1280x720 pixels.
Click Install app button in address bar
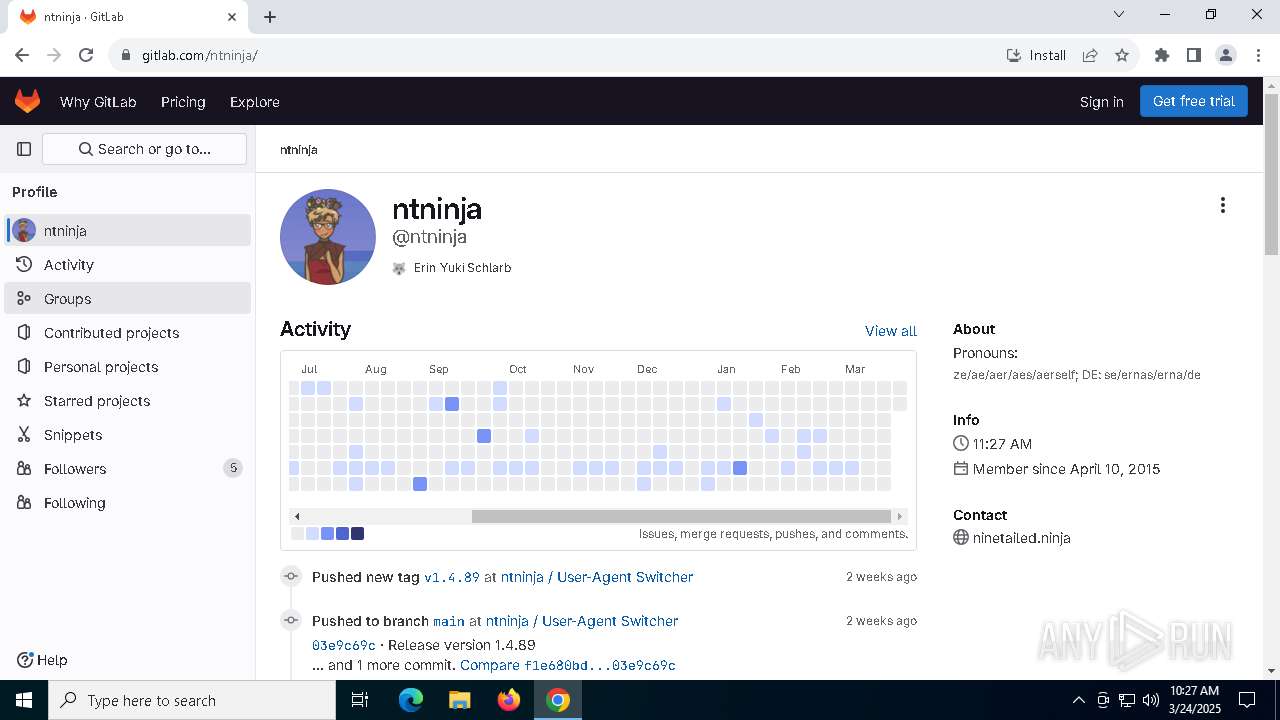coord(1036,55)
